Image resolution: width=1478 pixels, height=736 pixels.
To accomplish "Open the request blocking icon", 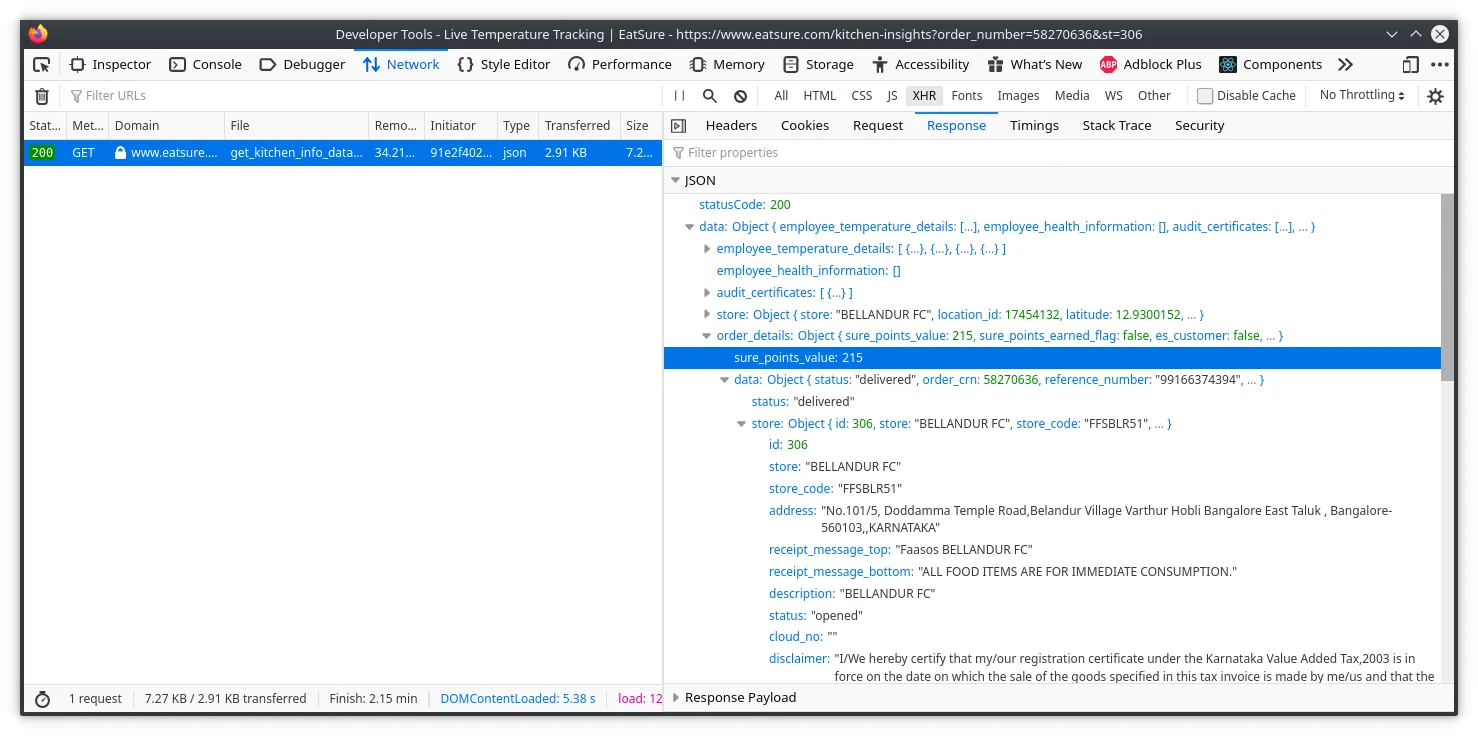I will (740, 96).
